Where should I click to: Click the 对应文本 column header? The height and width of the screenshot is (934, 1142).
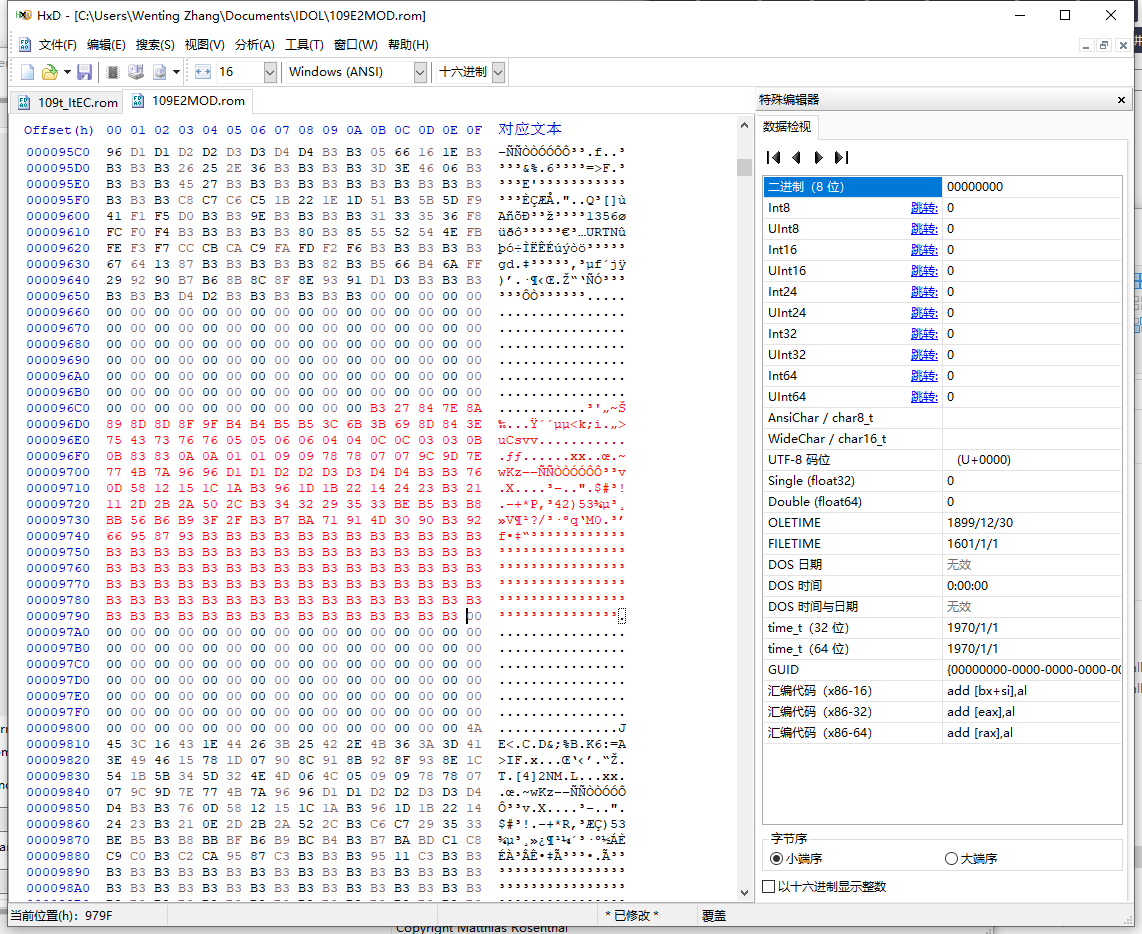[530, 130]
